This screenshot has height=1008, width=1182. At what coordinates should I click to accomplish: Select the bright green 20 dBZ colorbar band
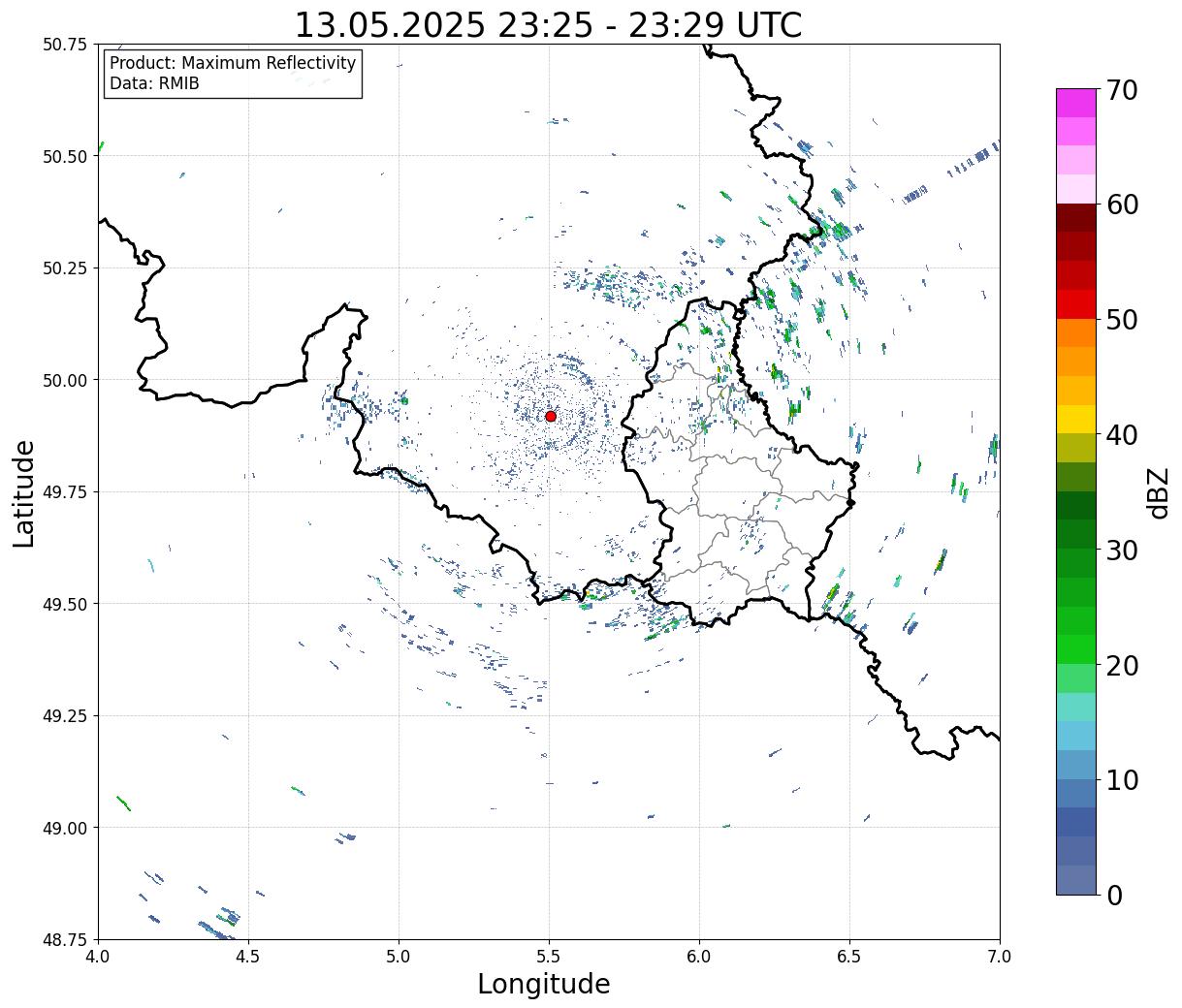[1076, 649]
